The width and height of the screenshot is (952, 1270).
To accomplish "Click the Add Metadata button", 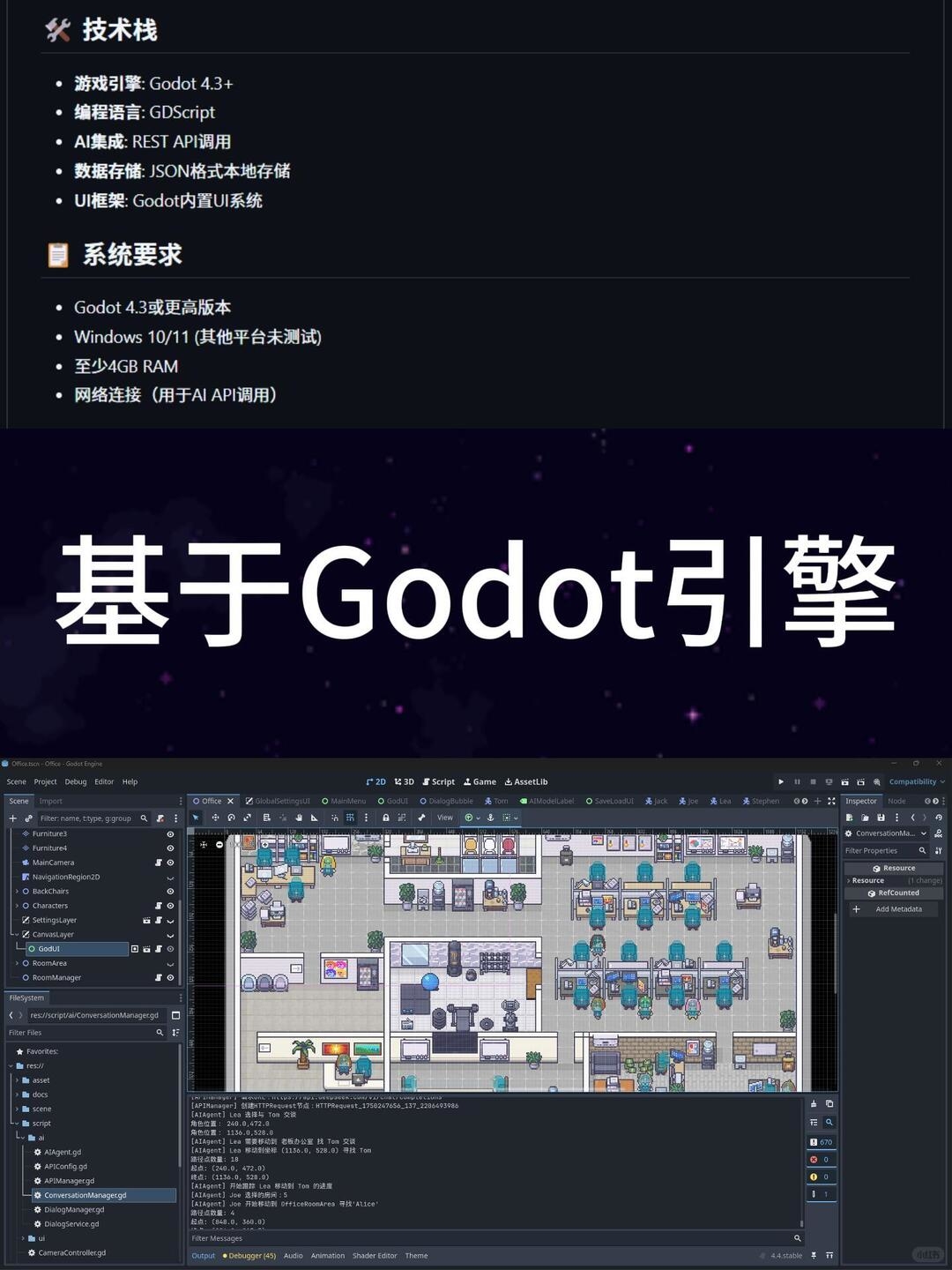I will point(894,909).
